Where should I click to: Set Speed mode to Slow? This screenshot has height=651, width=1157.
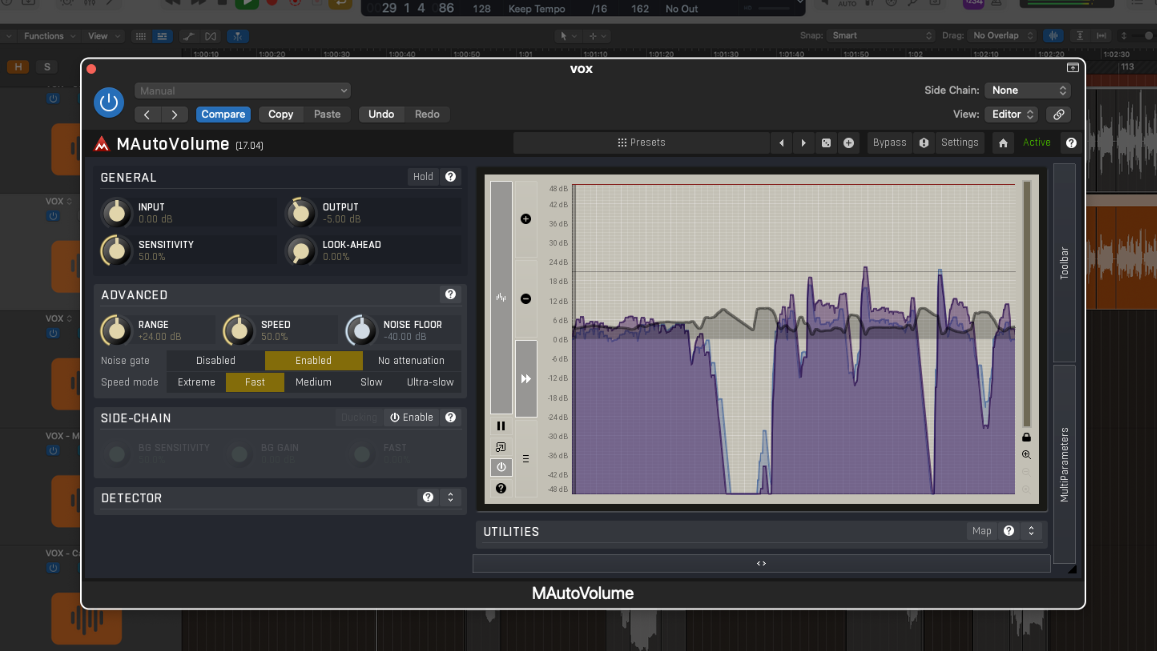(x=371, y=382)
